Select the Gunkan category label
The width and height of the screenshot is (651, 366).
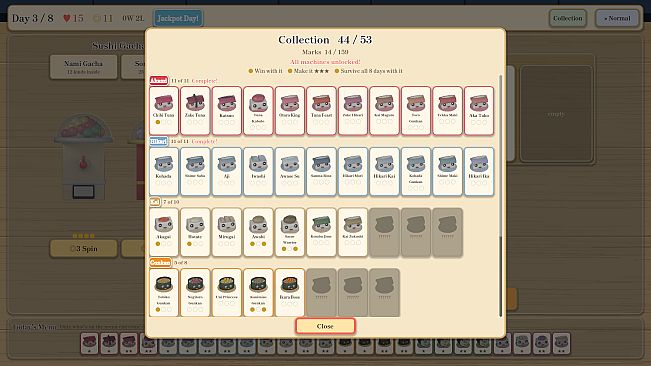pyautogui.click(x=160, y=262)
